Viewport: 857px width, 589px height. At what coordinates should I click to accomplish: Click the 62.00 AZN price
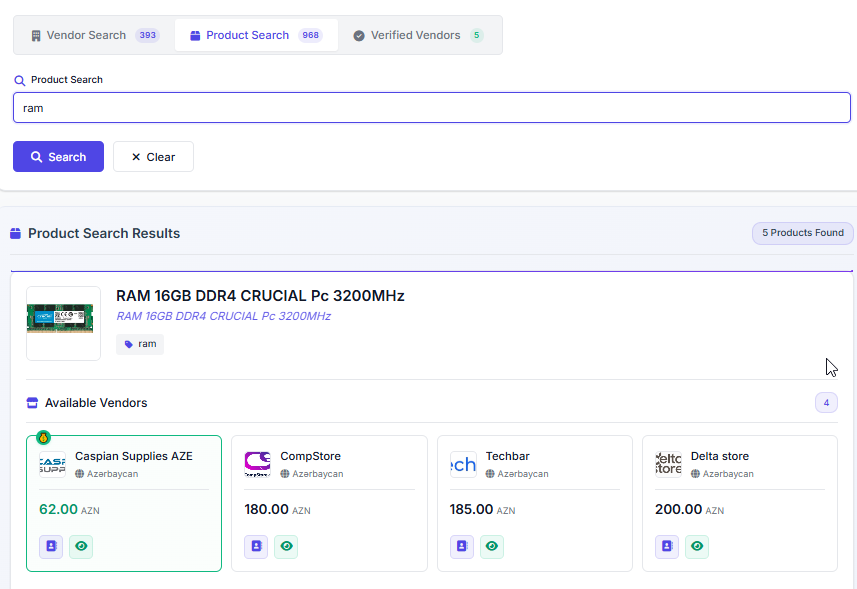(69, 510)
